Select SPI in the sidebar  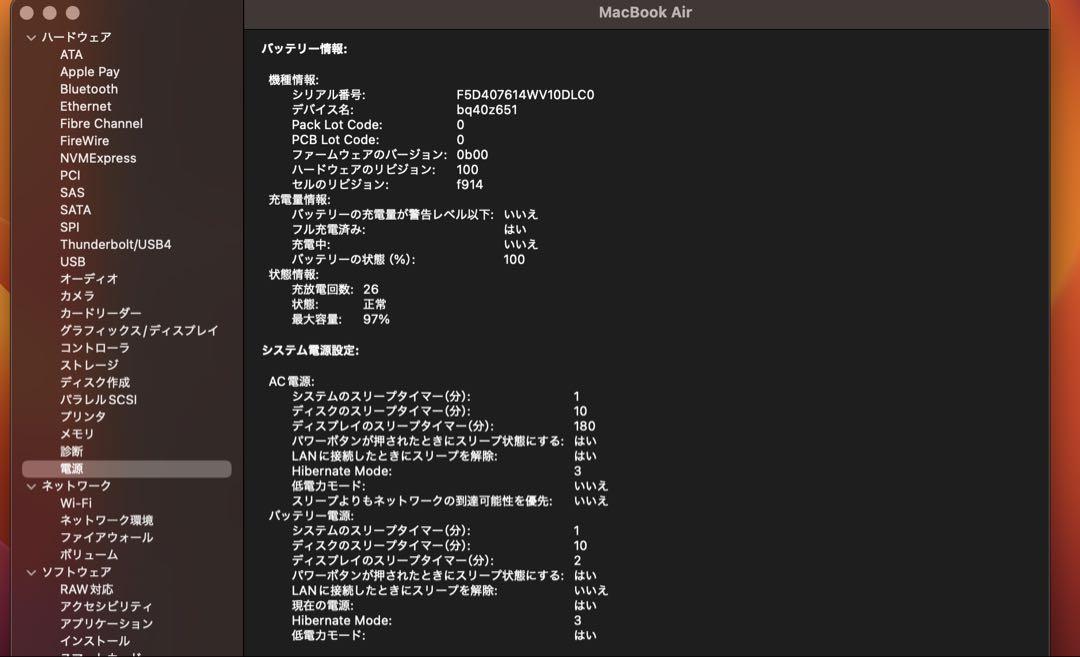70,227
